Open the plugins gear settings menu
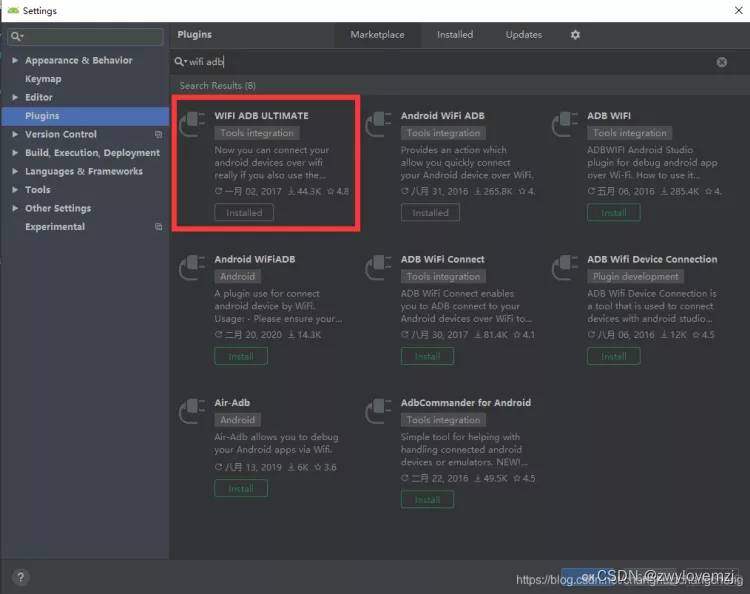This screenshot has width=750, height=594. [x=575, y=35]
